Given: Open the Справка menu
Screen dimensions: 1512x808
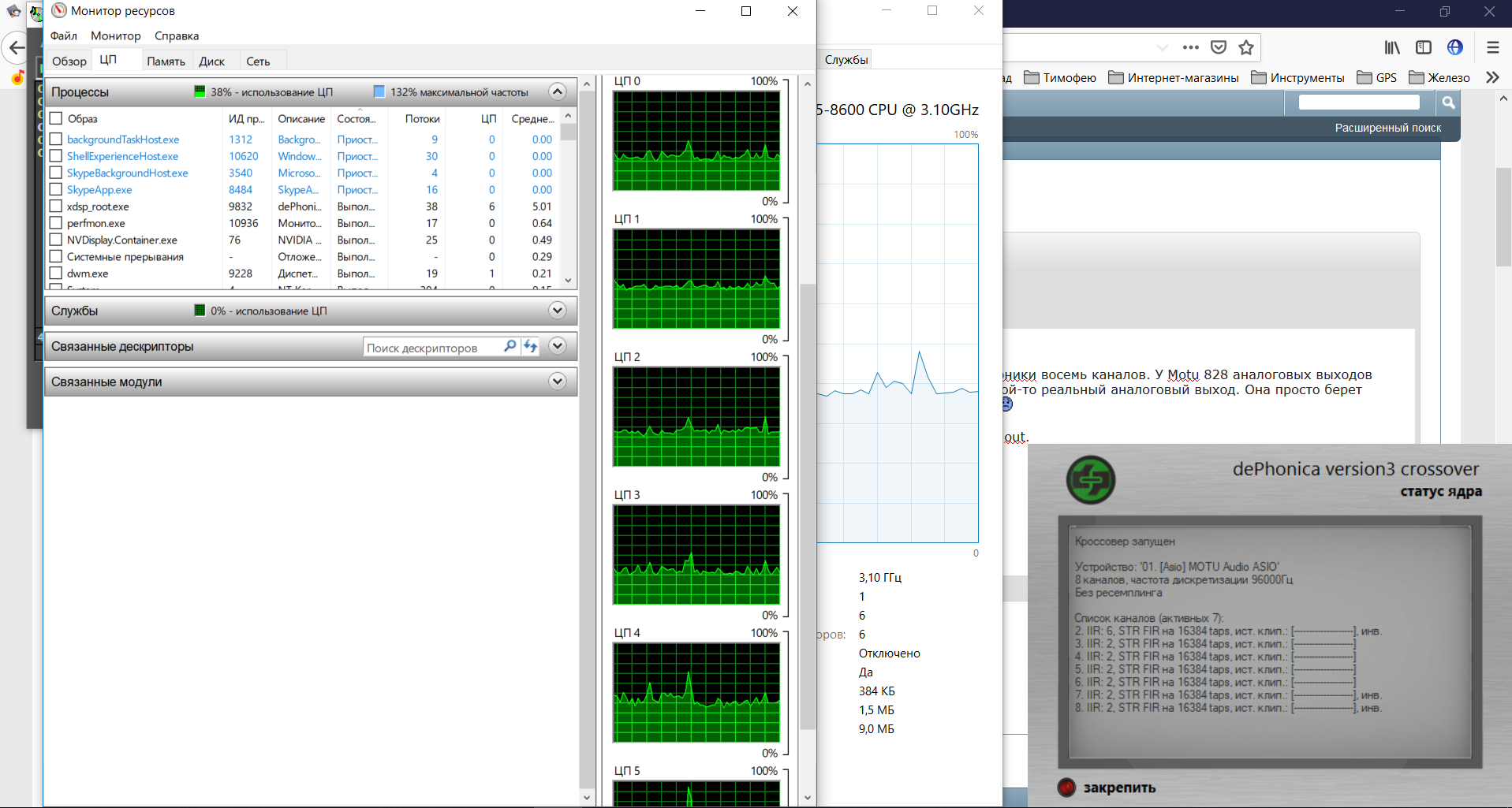Looking at the screenshot, I should pos(177,35).
